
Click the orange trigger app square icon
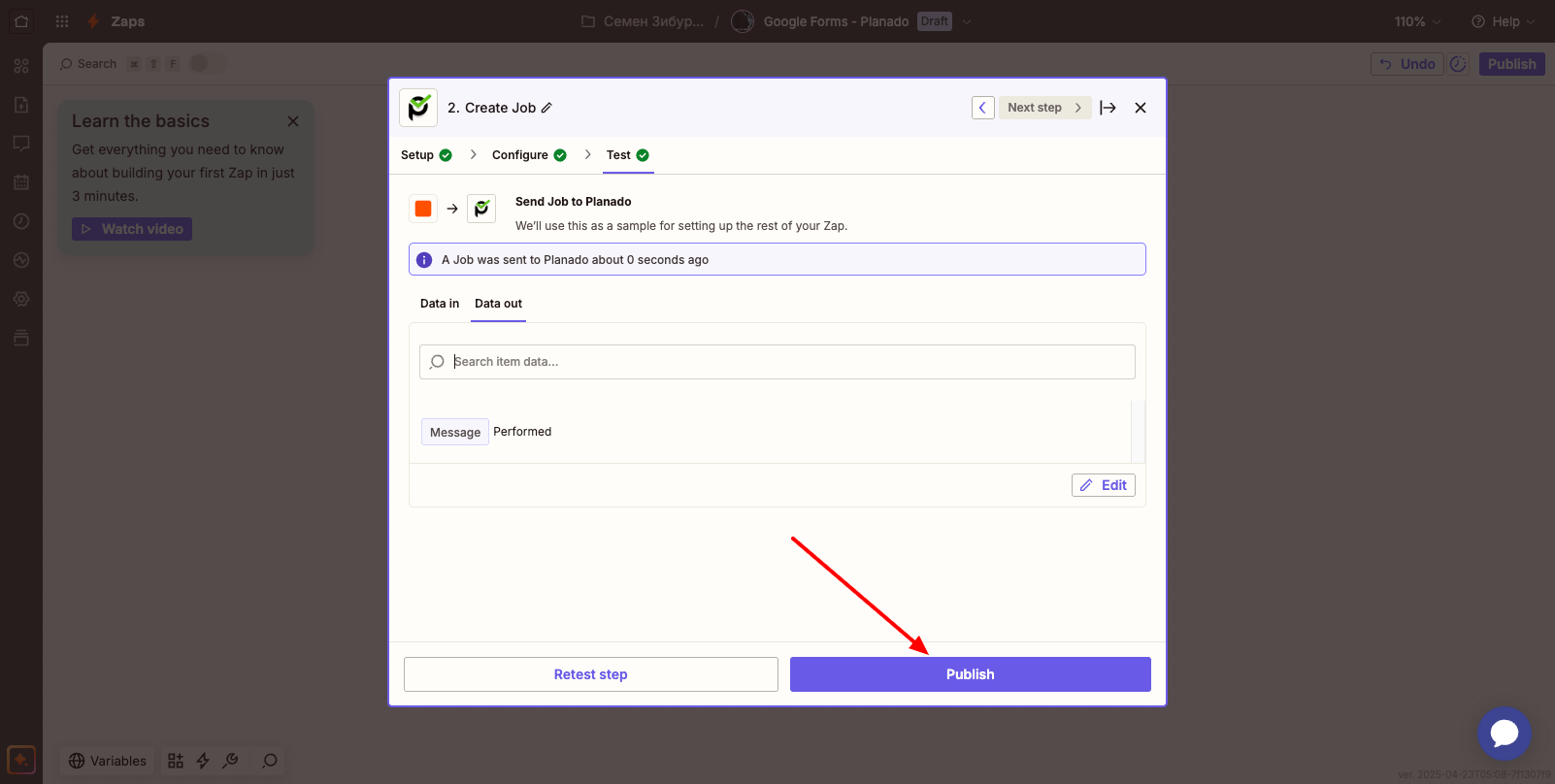[x=423, y=209]
